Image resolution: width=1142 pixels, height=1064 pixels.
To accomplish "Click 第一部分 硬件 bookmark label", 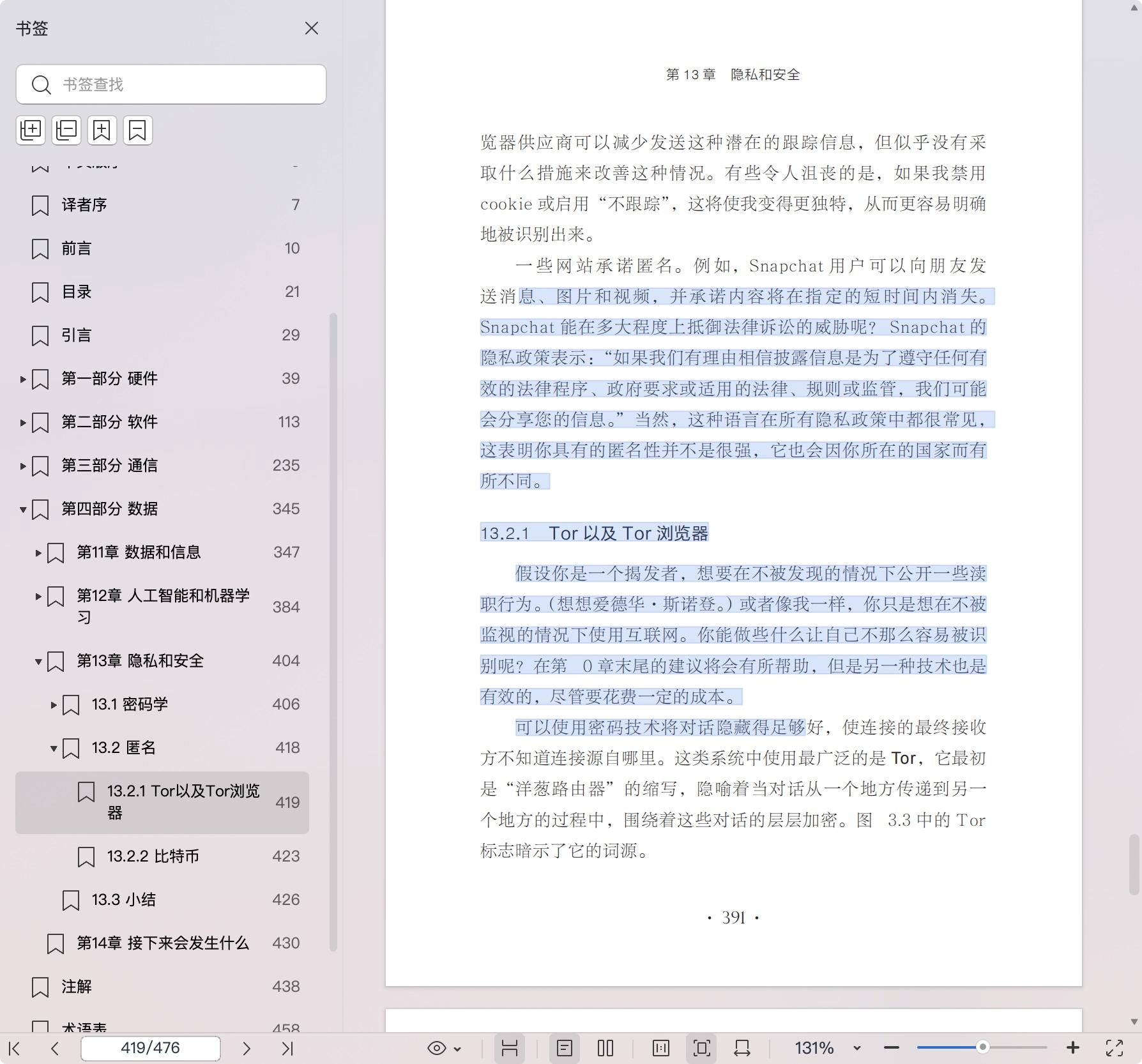I will (x=109, y=379).
